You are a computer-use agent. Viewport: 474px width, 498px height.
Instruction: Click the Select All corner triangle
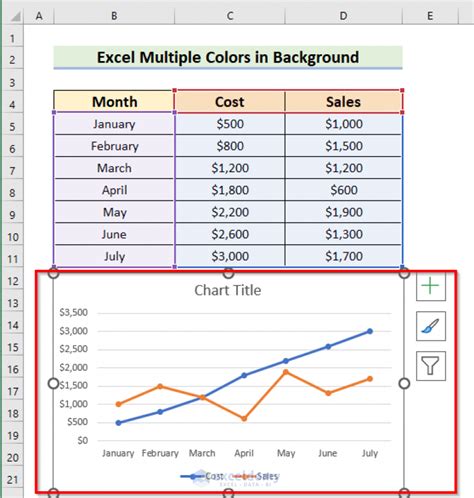coord(15,16)
